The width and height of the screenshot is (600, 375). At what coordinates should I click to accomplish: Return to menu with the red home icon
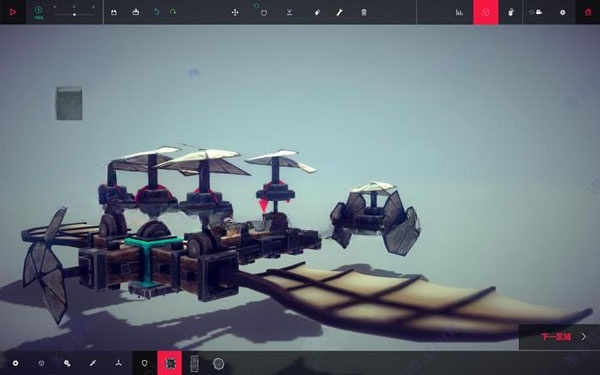point(588,12)
